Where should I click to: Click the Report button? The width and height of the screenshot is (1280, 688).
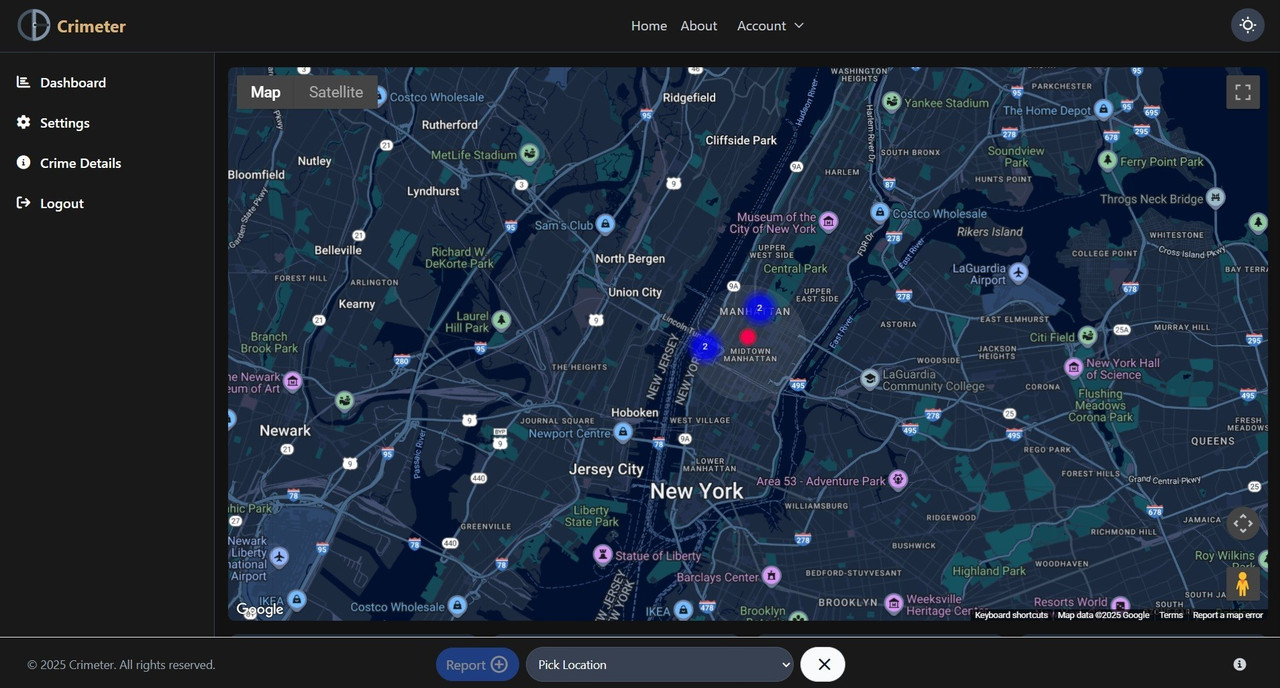click(477, 665)
